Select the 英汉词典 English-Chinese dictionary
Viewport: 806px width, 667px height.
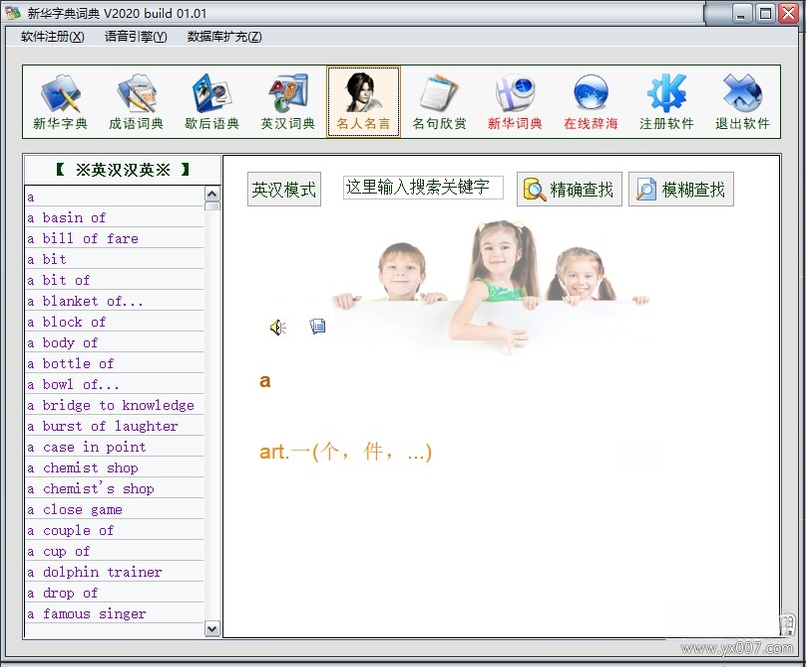pos(288,102)
